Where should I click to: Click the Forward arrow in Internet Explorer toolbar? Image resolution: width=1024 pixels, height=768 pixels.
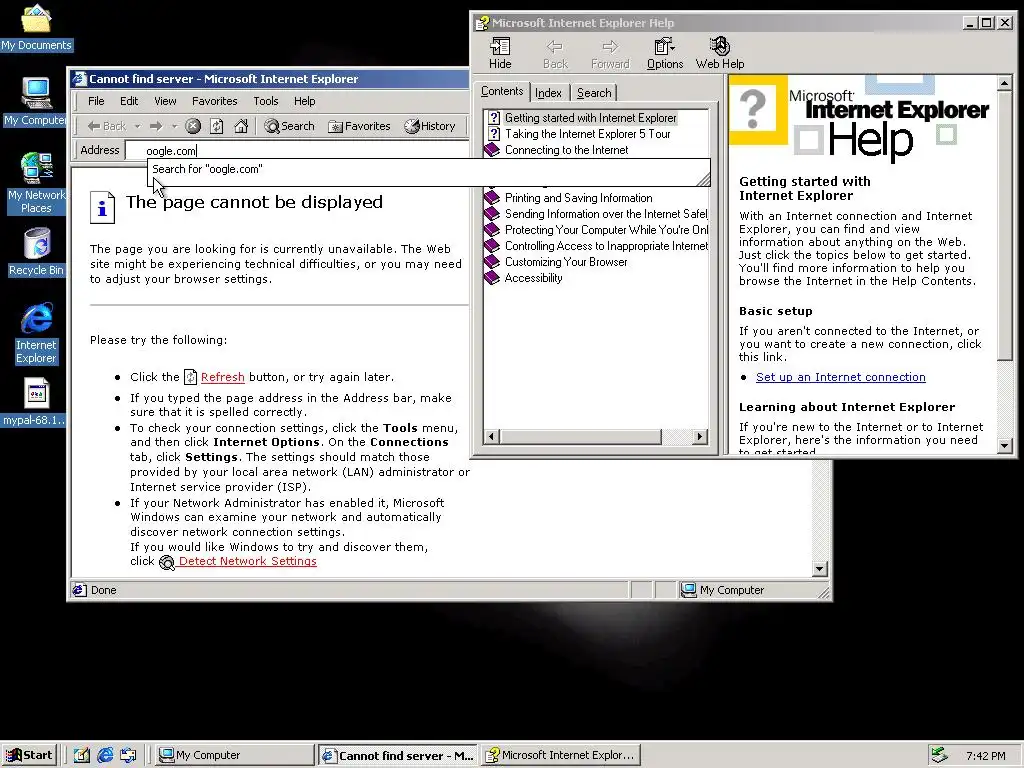(x=155, y=126)
